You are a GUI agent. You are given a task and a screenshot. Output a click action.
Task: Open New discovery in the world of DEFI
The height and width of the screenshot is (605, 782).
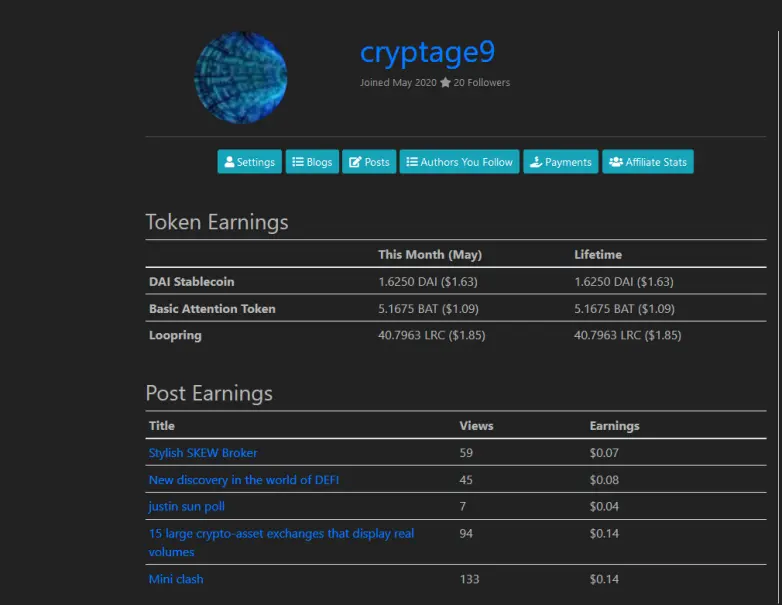[x=244, y=479]
